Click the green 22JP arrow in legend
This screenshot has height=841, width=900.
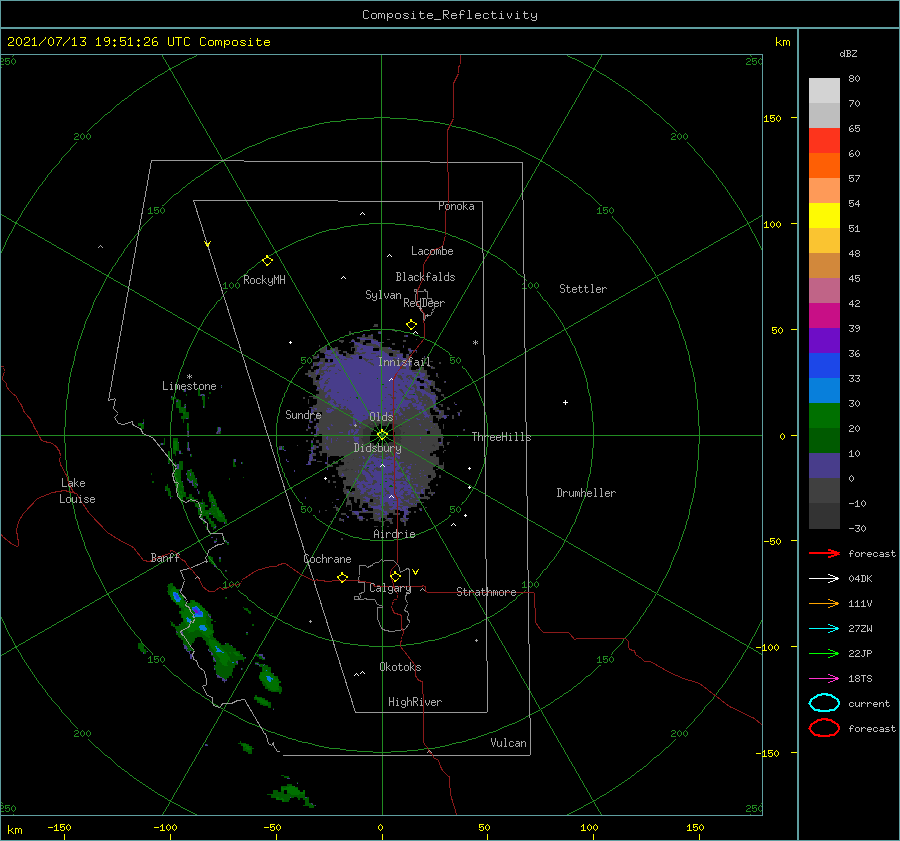pos(824,653)
